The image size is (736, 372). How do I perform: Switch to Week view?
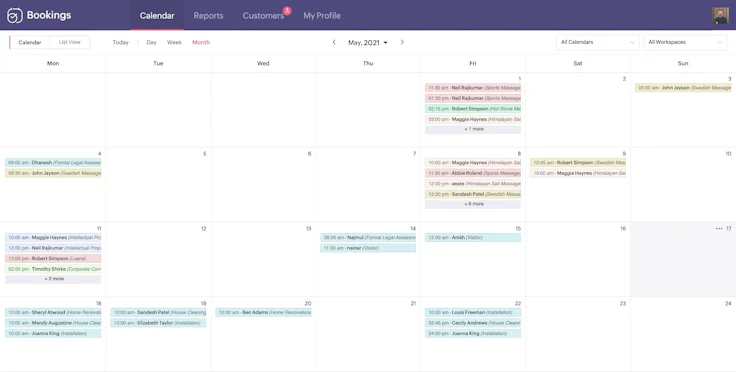[x=174, y=42]
